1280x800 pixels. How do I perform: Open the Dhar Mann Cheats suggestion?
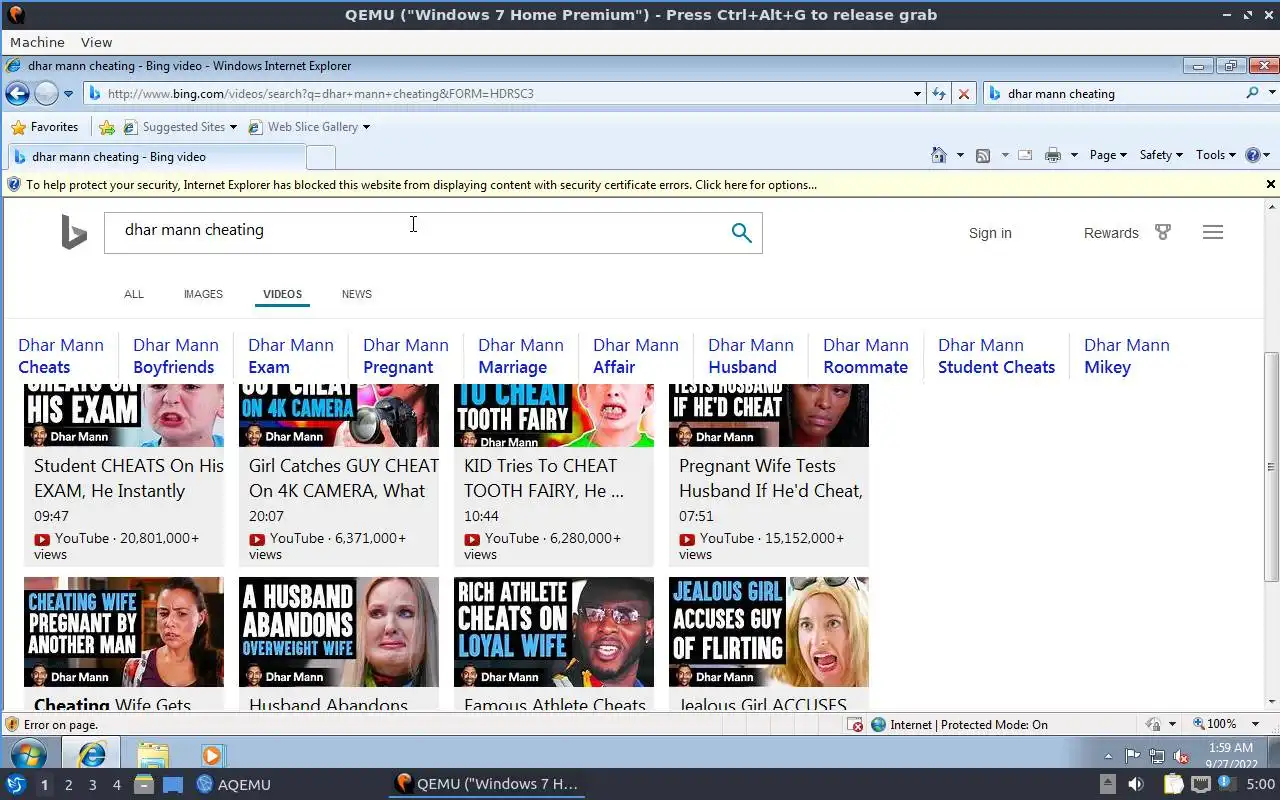click(x=61, y=356)
